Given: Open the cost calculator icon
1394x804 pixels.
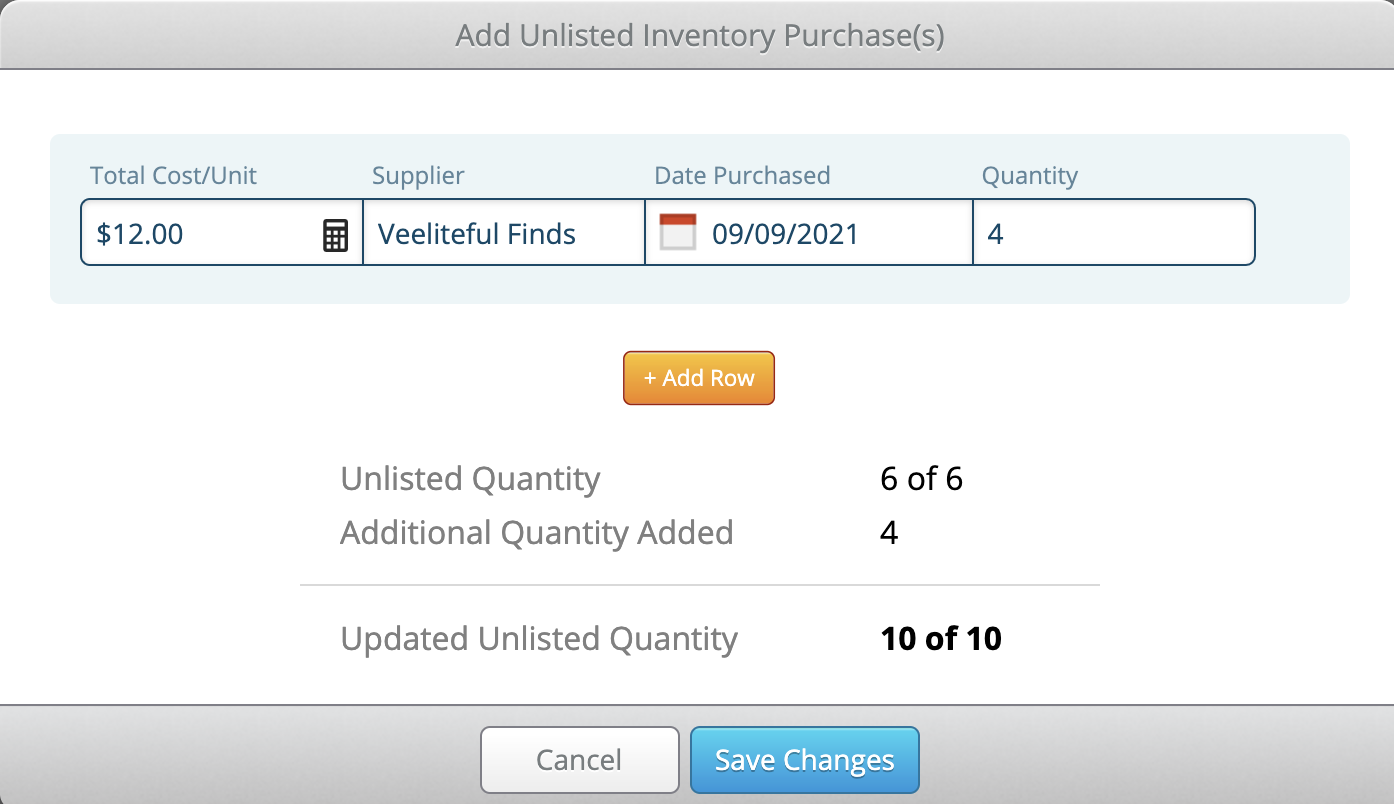Looking at the screenshot, I should coord(335,235).
